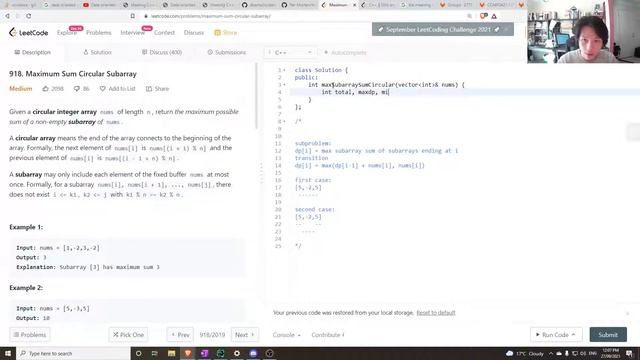Click the Type here to search box
The image size is (640, 360).
[73, 353]
